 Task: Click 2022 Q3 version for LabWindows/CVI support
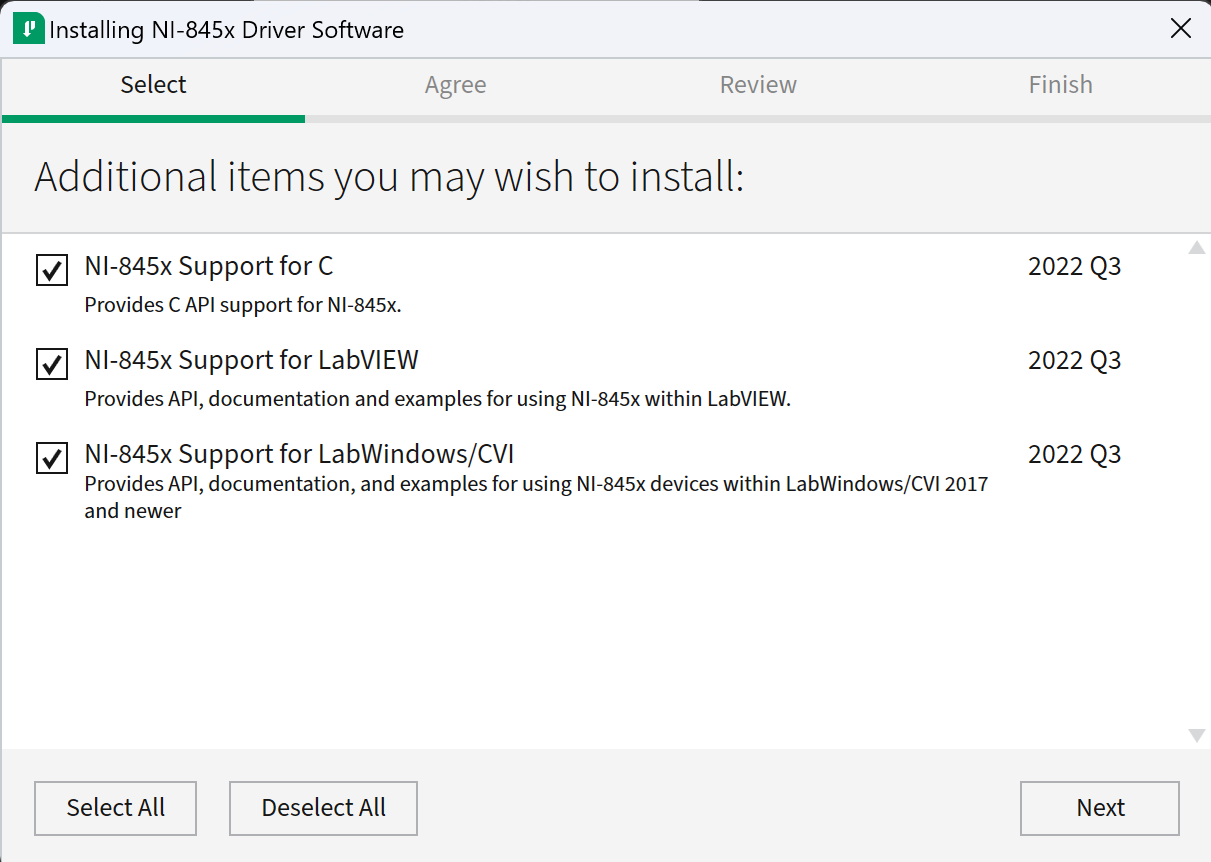(1075, 454)
